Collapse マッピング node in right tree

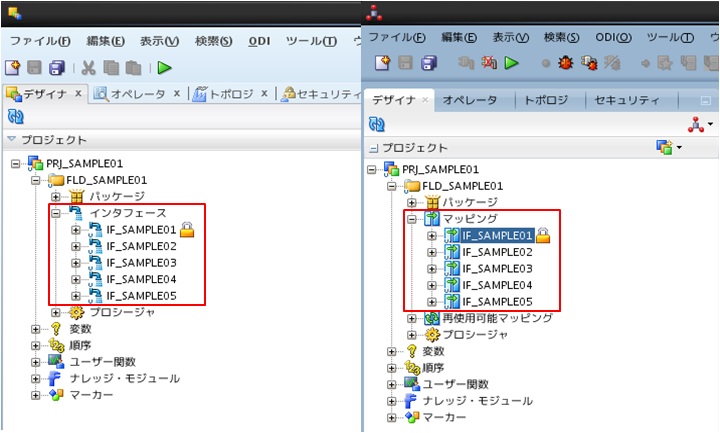(x=411, y=219)
